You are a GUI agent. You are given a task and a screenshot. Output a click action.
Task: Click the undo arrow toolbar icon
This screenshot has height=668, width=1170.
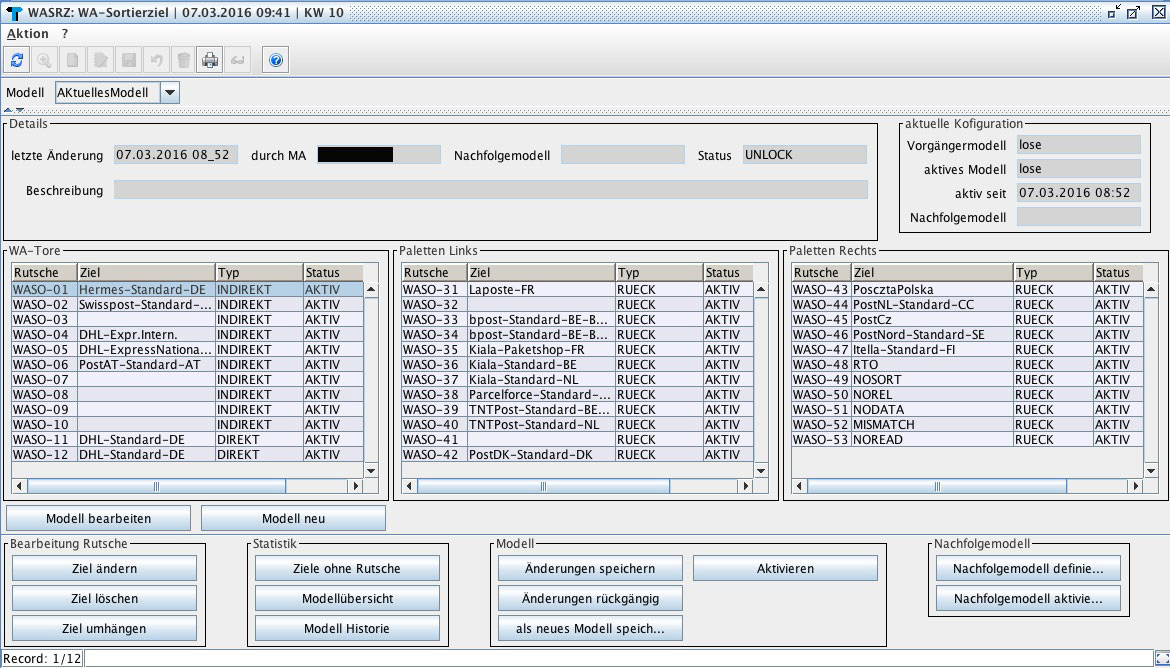point(156,60)
